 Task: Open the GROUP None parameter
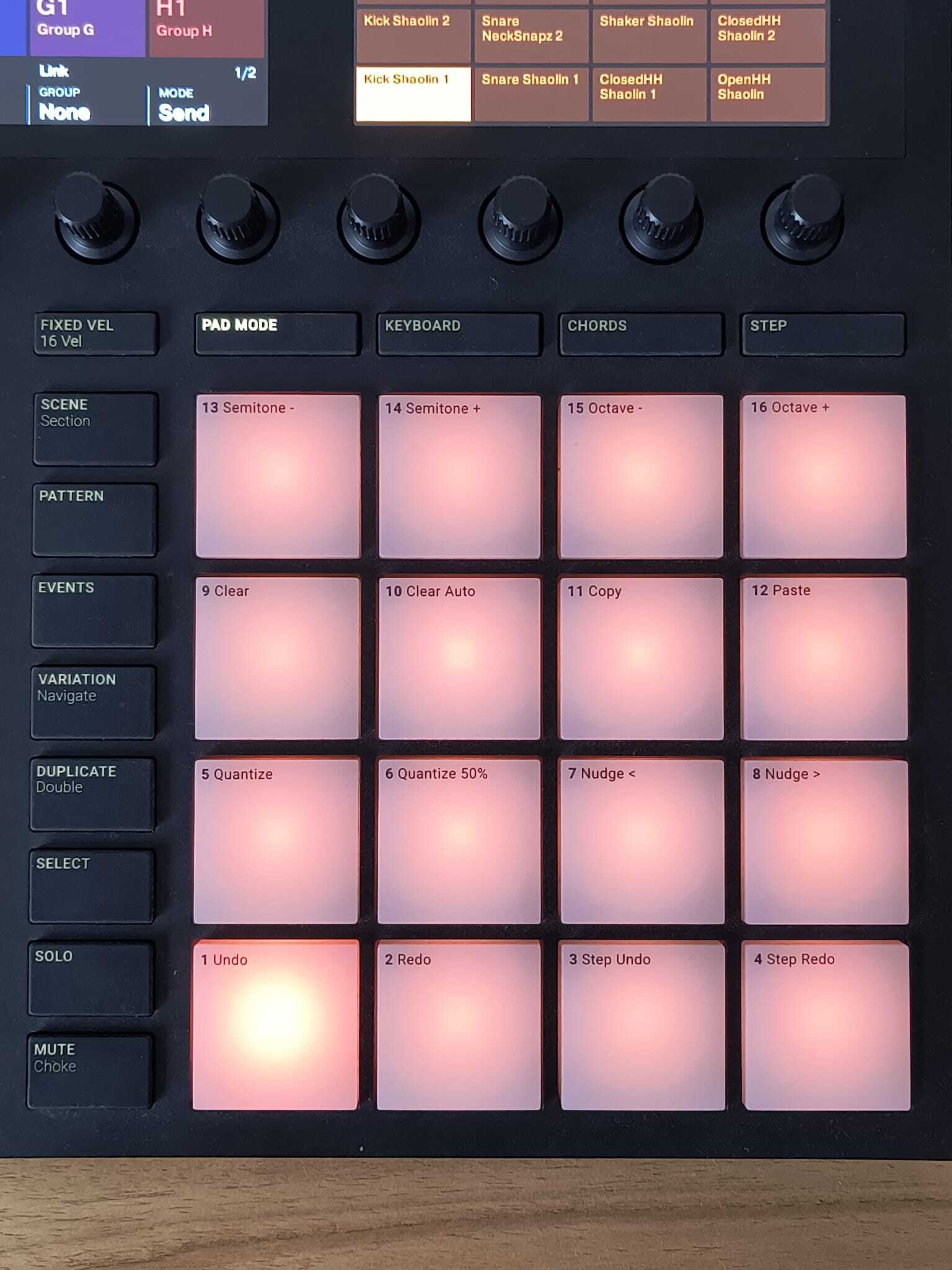(87, 104)
